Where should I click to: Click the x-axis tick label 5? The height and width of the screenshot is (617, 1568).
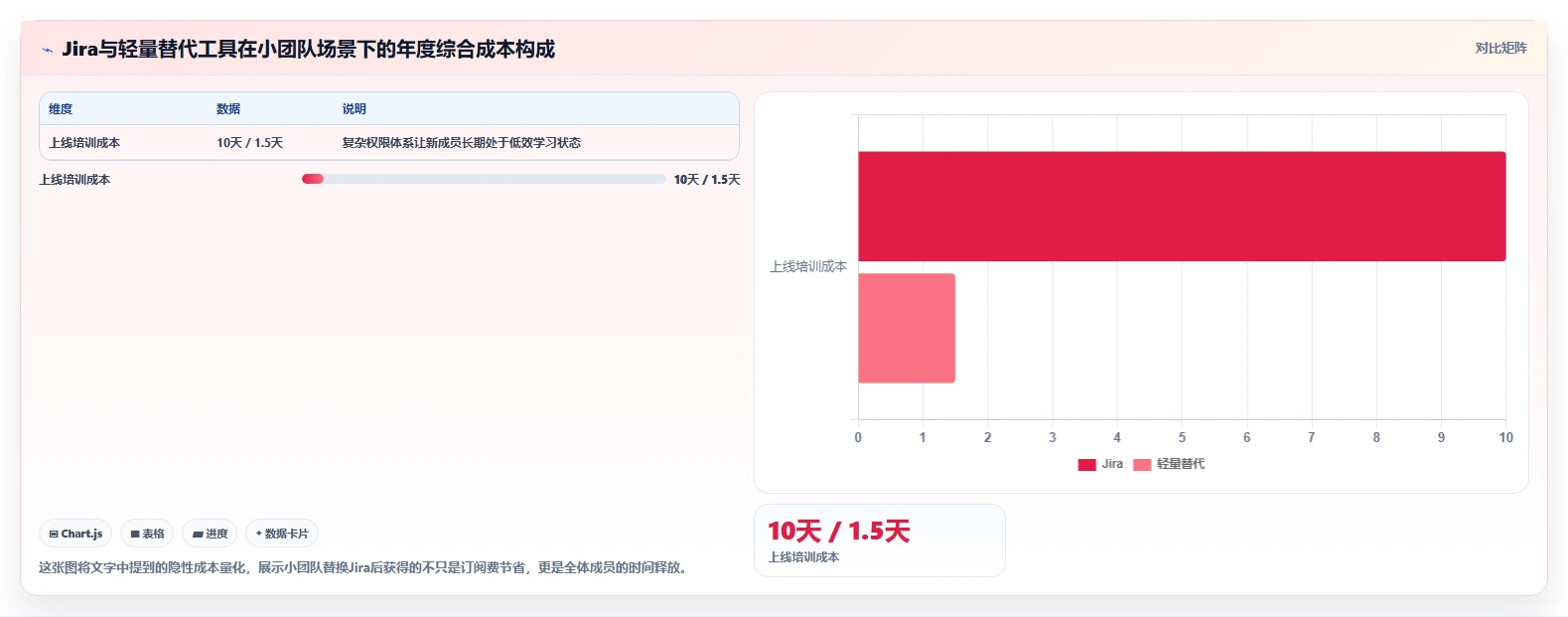1182,437
